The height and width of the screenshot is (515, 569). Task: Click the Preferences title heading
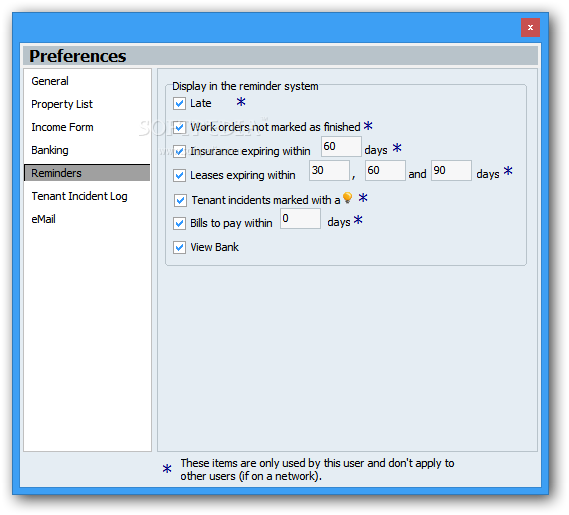[78, 56]
